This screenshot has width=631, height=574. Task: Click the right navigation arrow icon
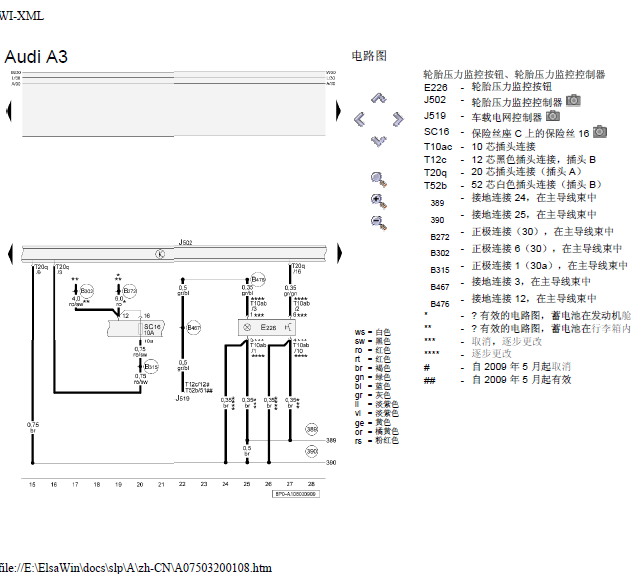point(398,119)
